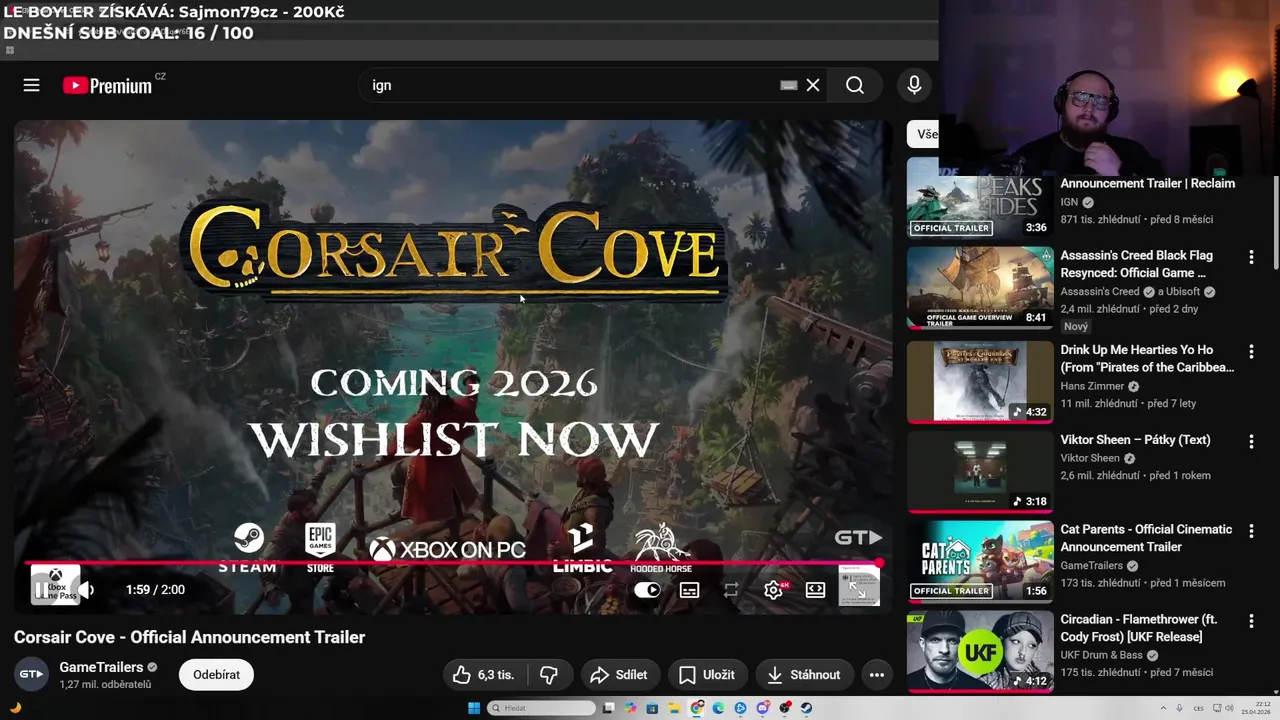Click the Sdílet share button

618,675
